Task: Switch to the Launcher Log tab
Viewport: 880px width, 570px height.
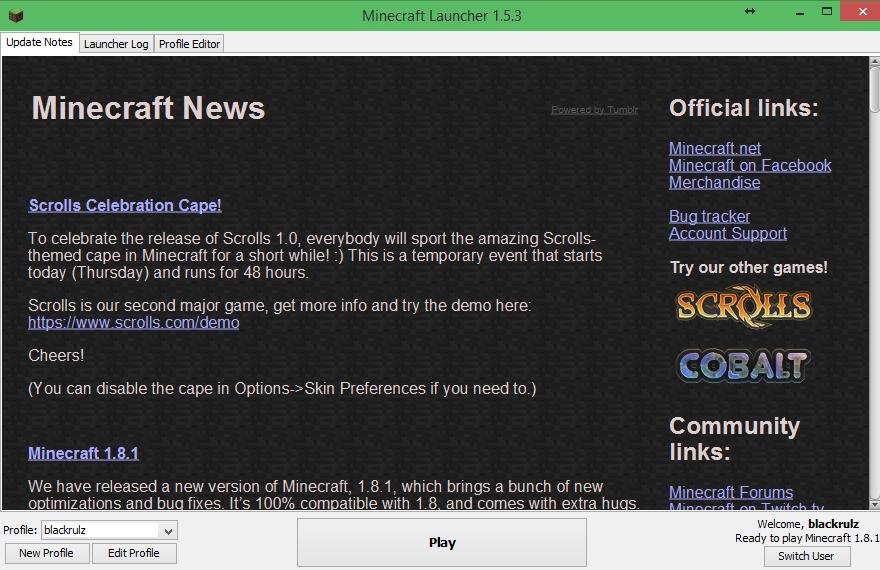Action: pos(116,44)
